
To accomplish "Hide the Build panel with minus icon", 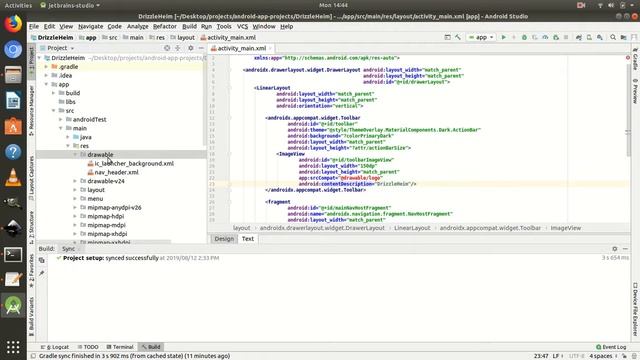I will coord(625,249).
